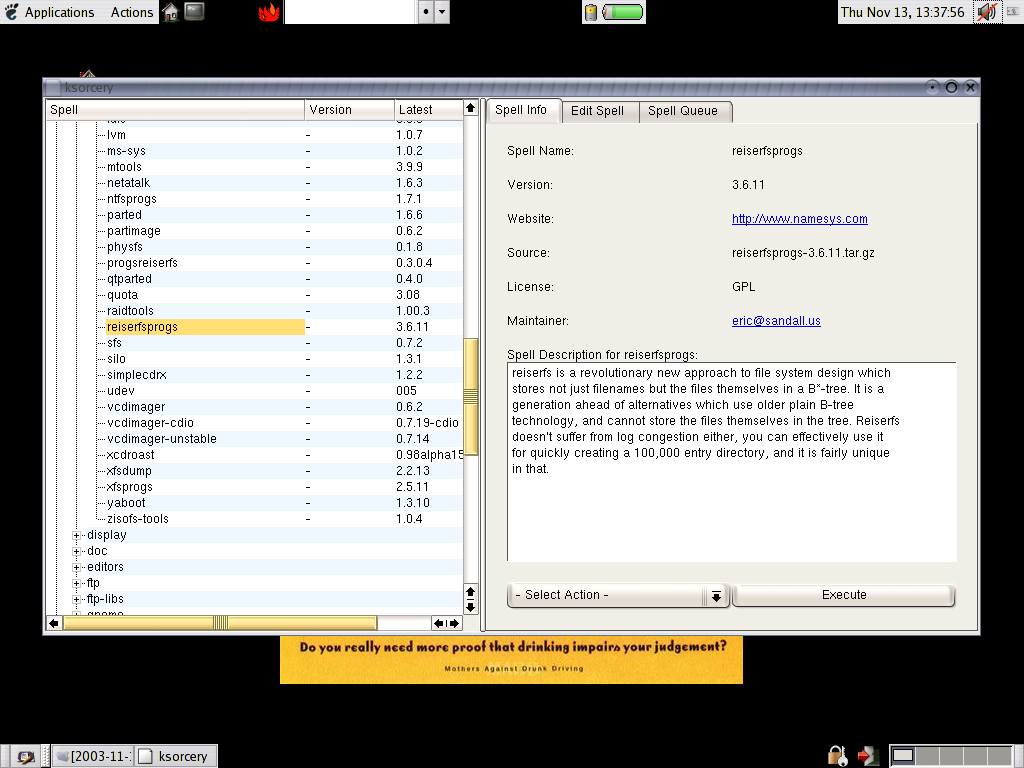Switch to the Edit Spell tab
1024x768 pixels.
click(x=597, y=111)
